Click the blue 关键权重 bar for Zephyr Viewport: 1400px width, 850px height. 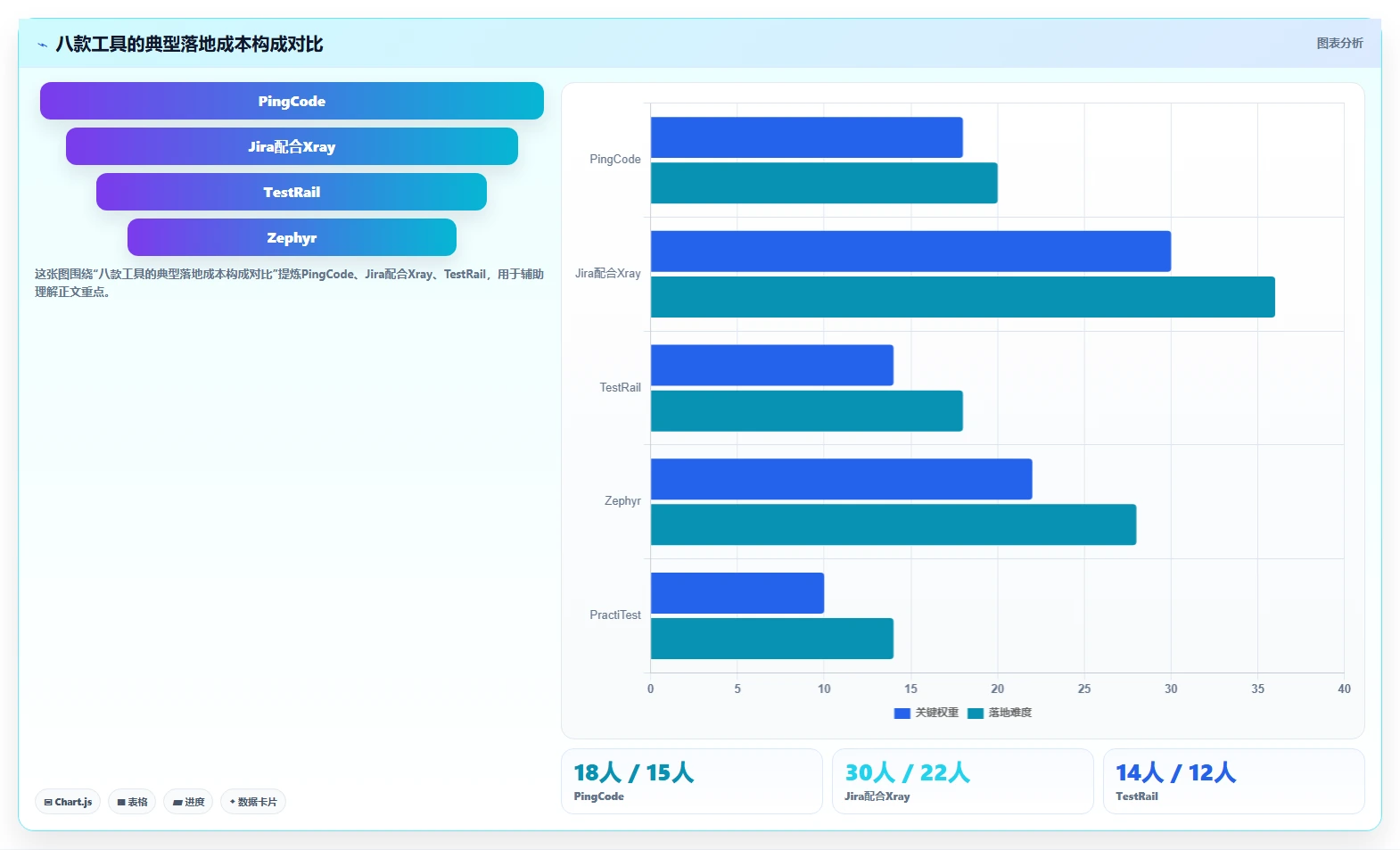pos(841,479)
